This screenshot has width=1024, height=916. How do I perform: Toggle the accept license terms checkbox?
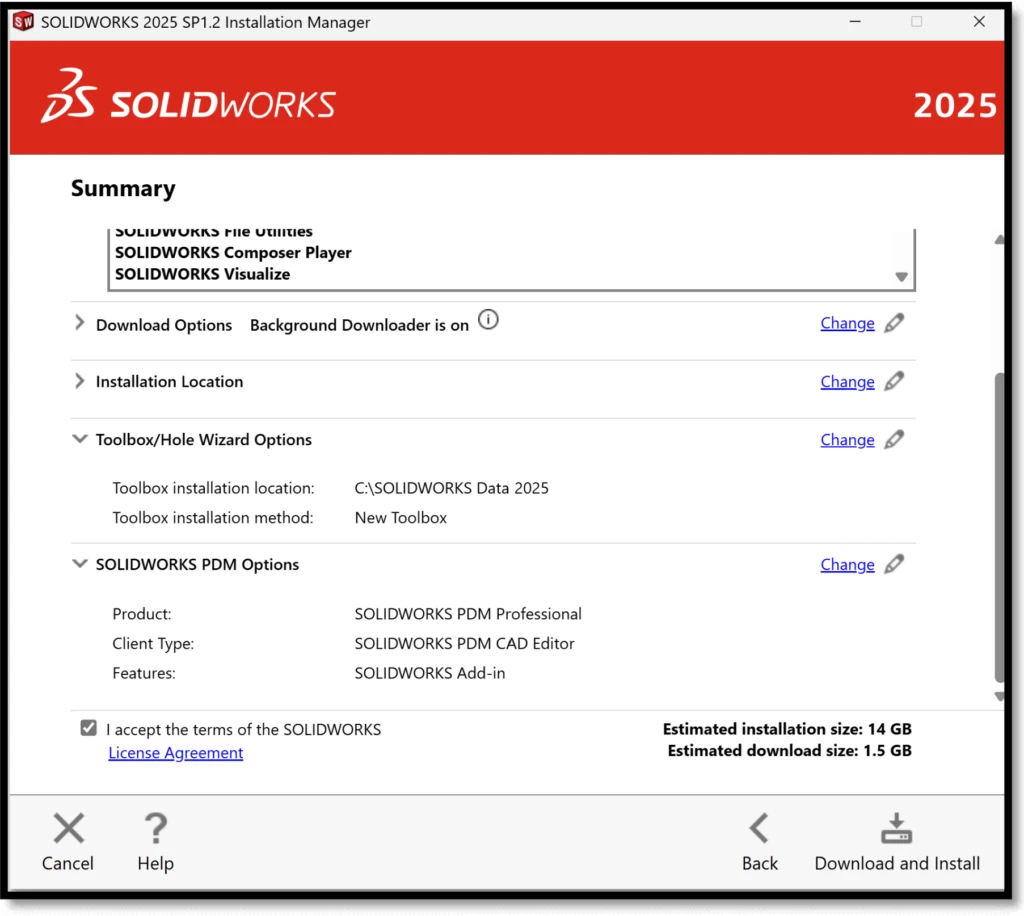[89, 728]
